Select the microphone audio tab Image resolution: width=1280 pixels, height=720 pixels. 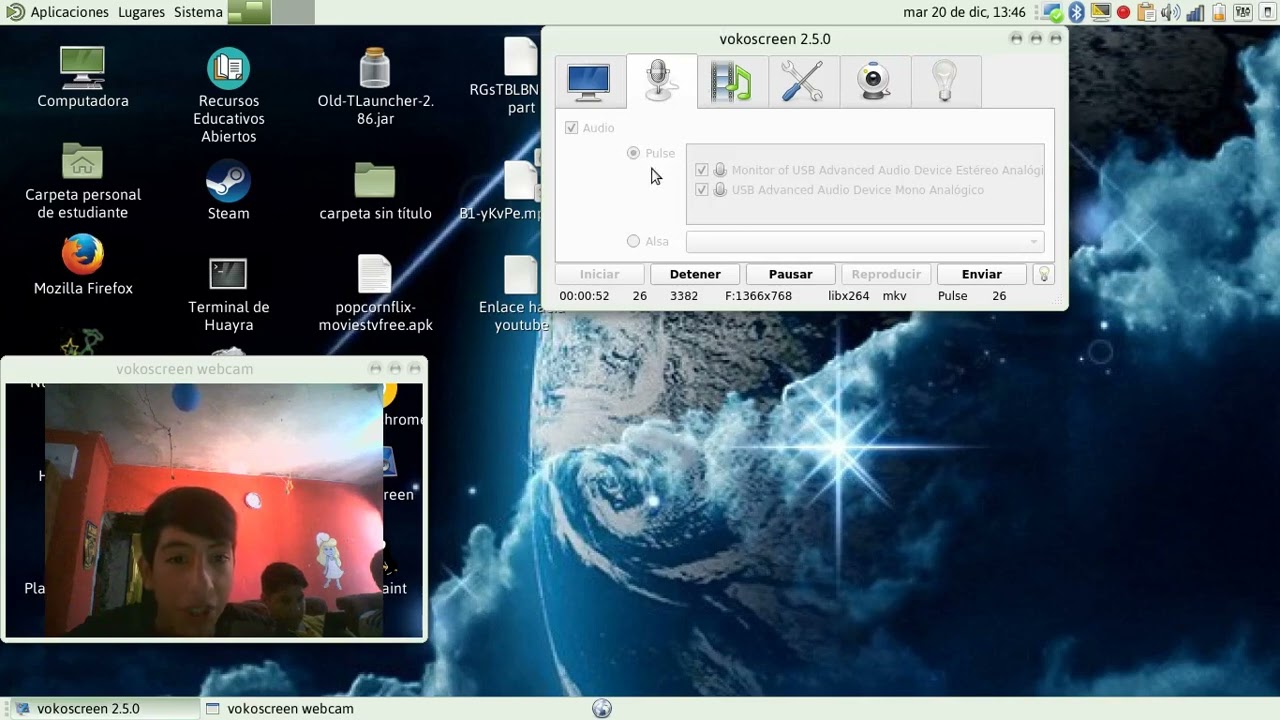(660, 81)
